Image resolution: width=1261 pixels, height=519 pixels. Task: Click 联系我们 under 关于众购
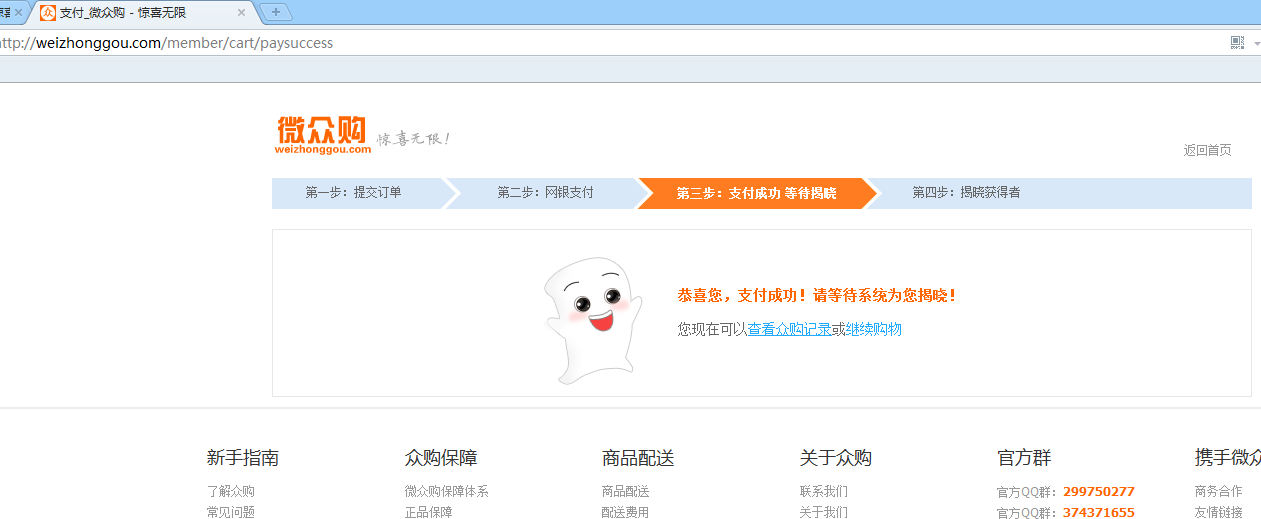(824, 491)
